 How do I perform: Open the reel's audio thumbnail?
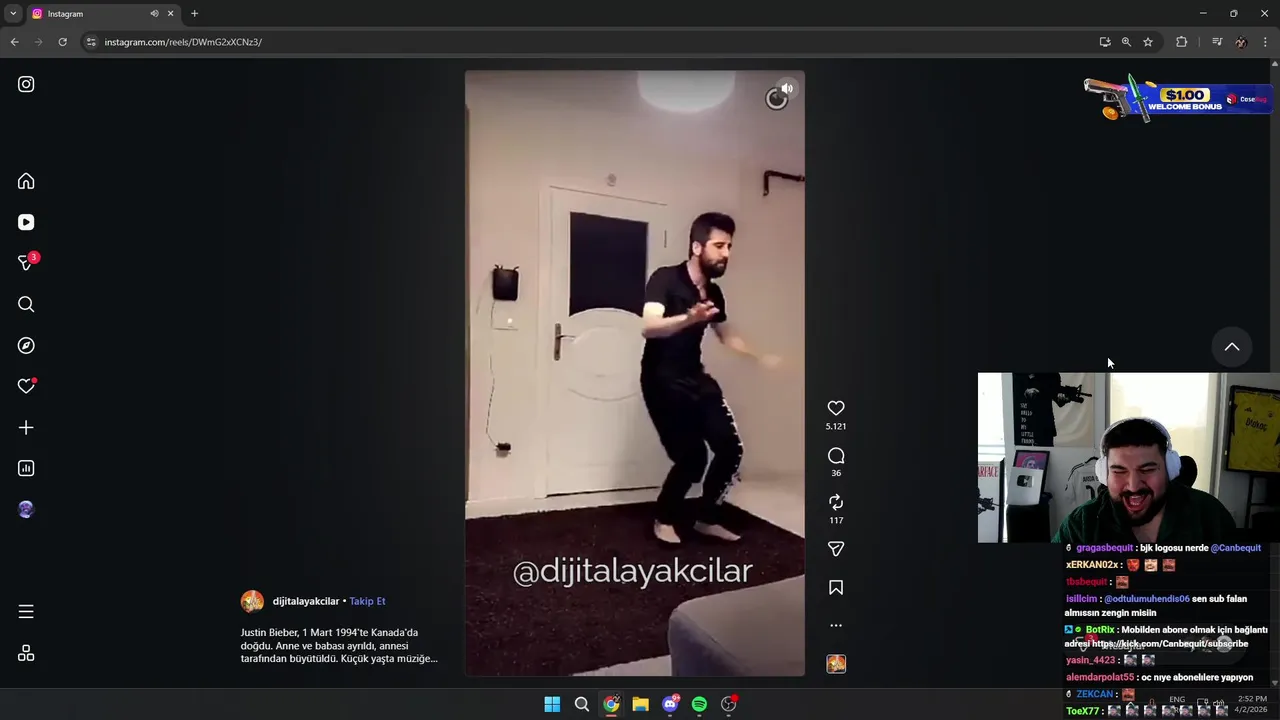tap(836, 663)
